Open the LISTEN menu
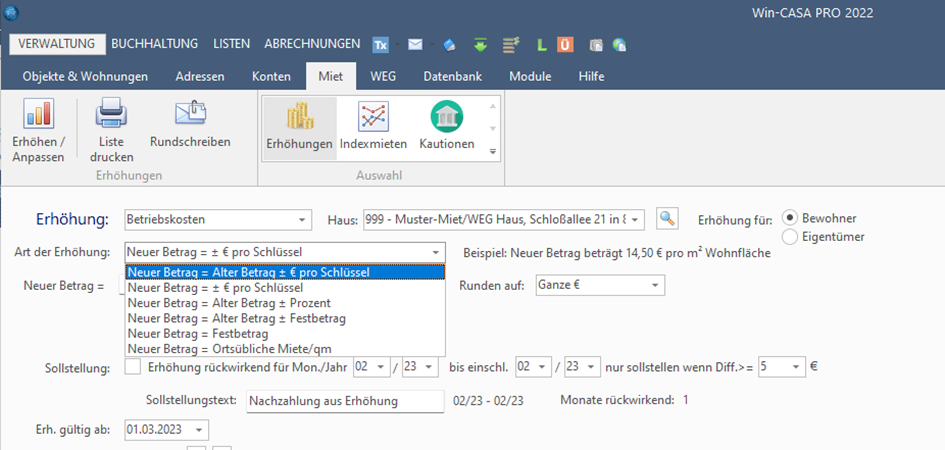 [231, 44]
